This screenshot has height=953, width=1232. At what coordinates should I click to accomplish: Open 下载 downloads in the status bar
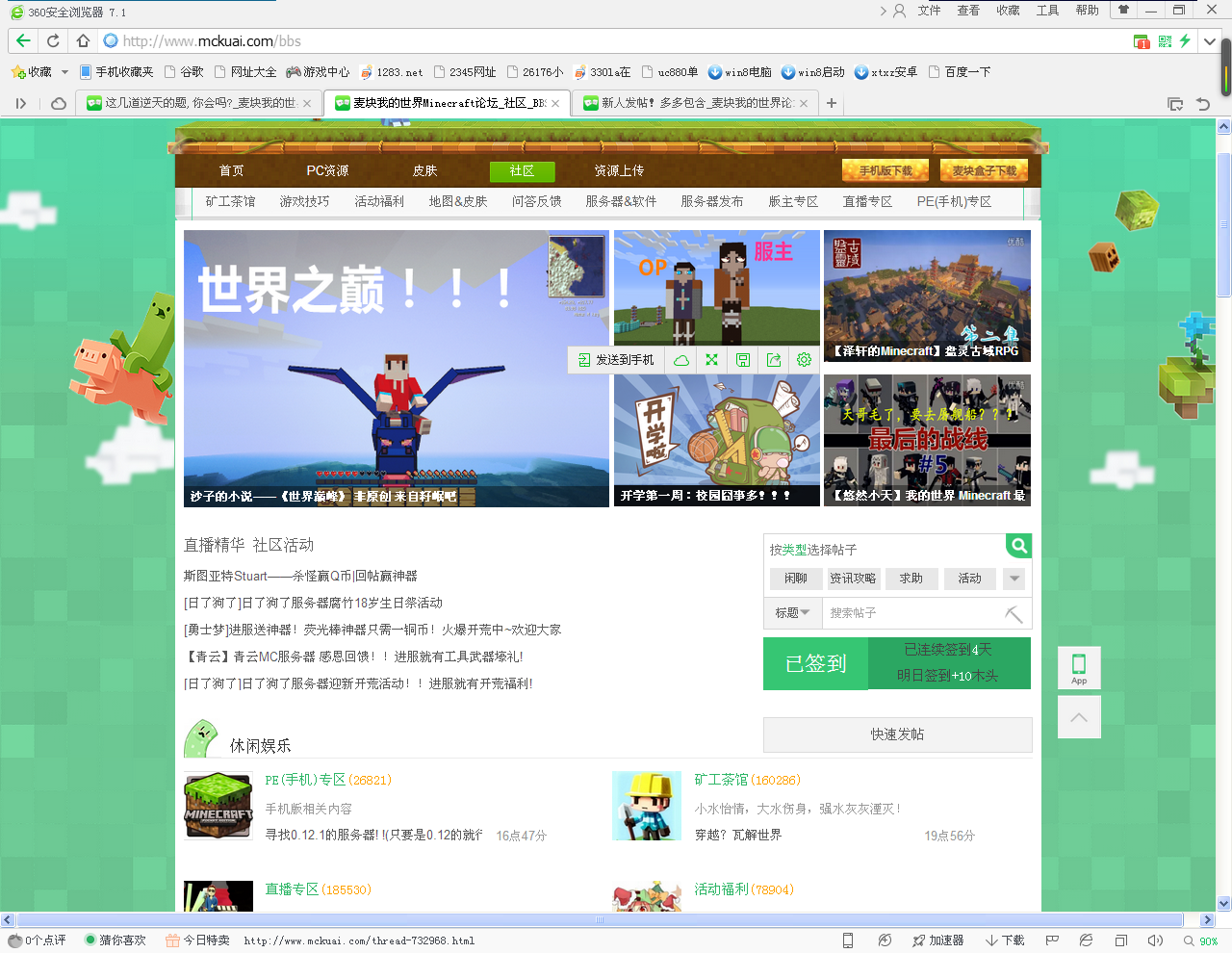1004,940
